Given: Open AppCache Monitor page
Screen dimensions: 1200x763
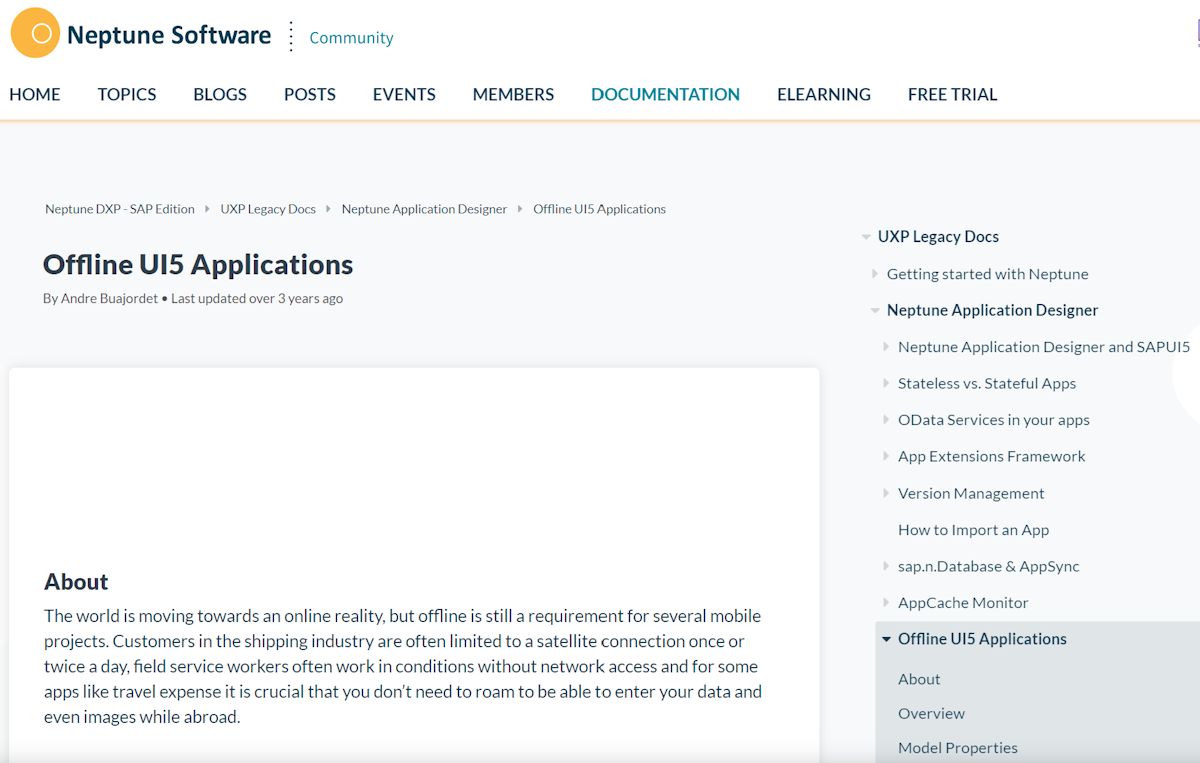Looking at the screenshot, I should pos(963,602).
